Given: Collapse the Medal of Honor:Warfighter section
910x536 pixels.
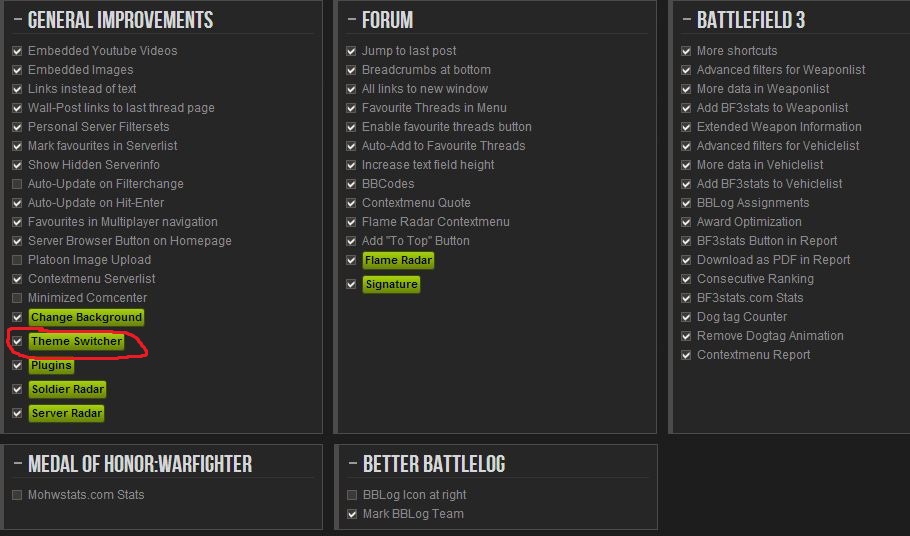Looking at the screenshot, I should (18, 465).
